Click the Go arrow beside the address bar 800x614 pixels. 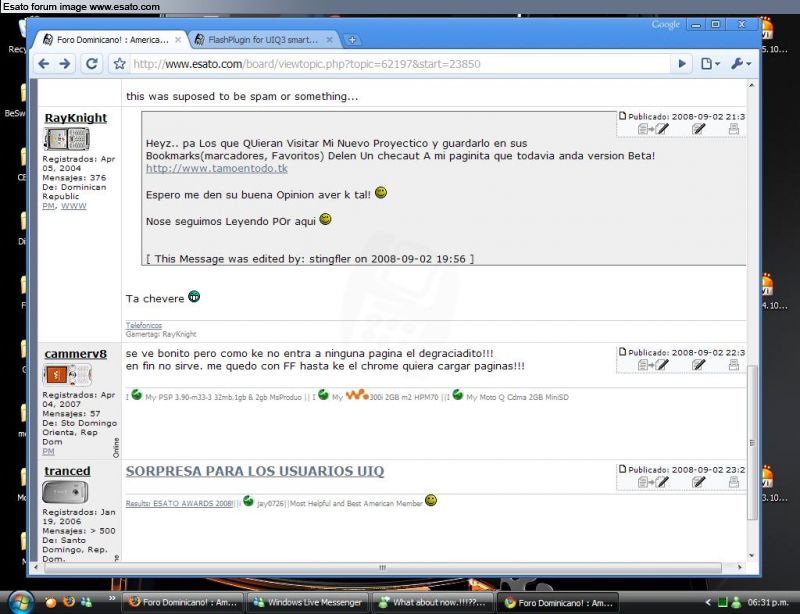click(x=682, y=63)
